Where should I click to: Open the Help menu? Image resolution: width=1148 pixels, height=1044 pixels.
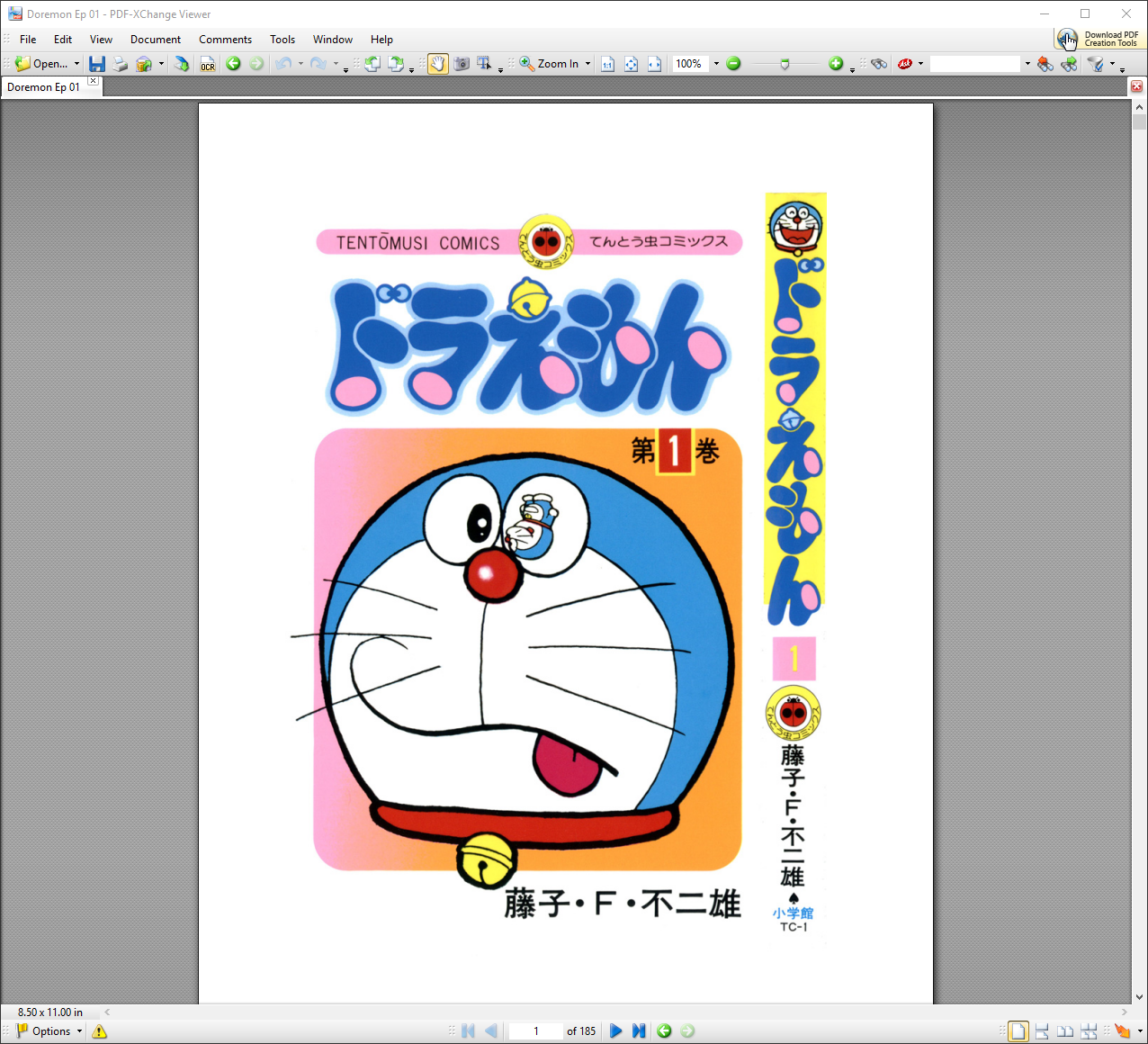coord(381,40)
